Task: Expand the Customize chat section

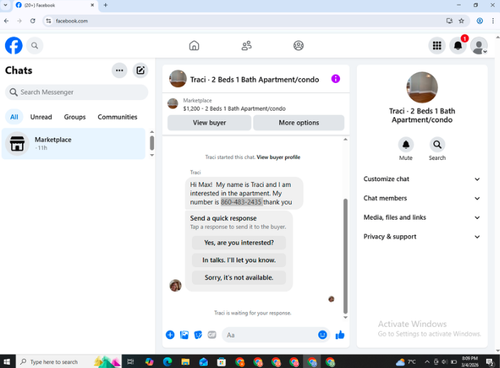Action: [422, 179]
